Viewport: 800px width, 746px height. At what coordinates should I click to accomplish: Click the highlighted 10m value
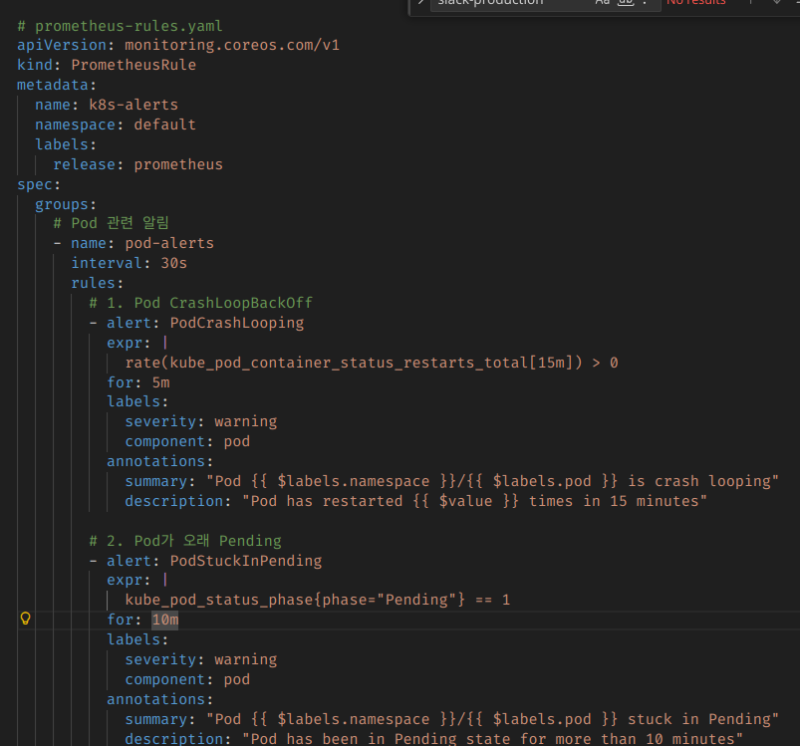click(165, 620)
